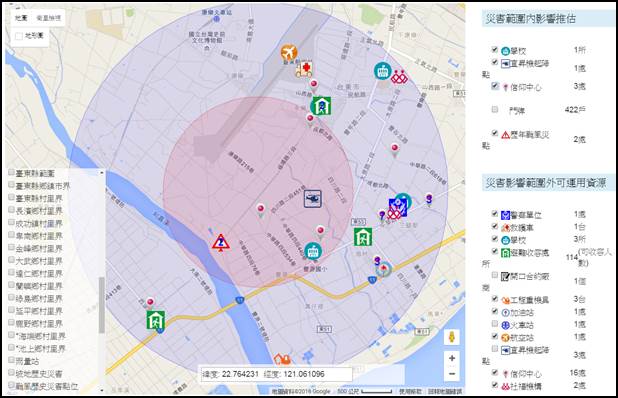Switch to 衛星地圖 satellite view
Image resolution: width=618 pixels, height=398 pixels.
(49, 18)
